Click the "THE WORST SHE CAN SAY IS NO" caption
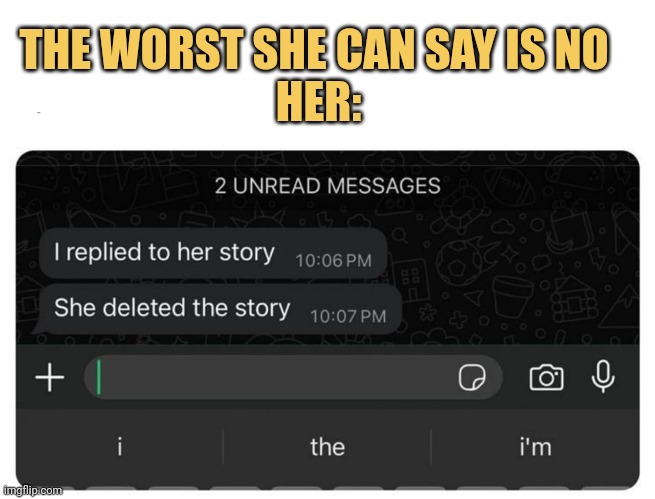 point(313,49)
